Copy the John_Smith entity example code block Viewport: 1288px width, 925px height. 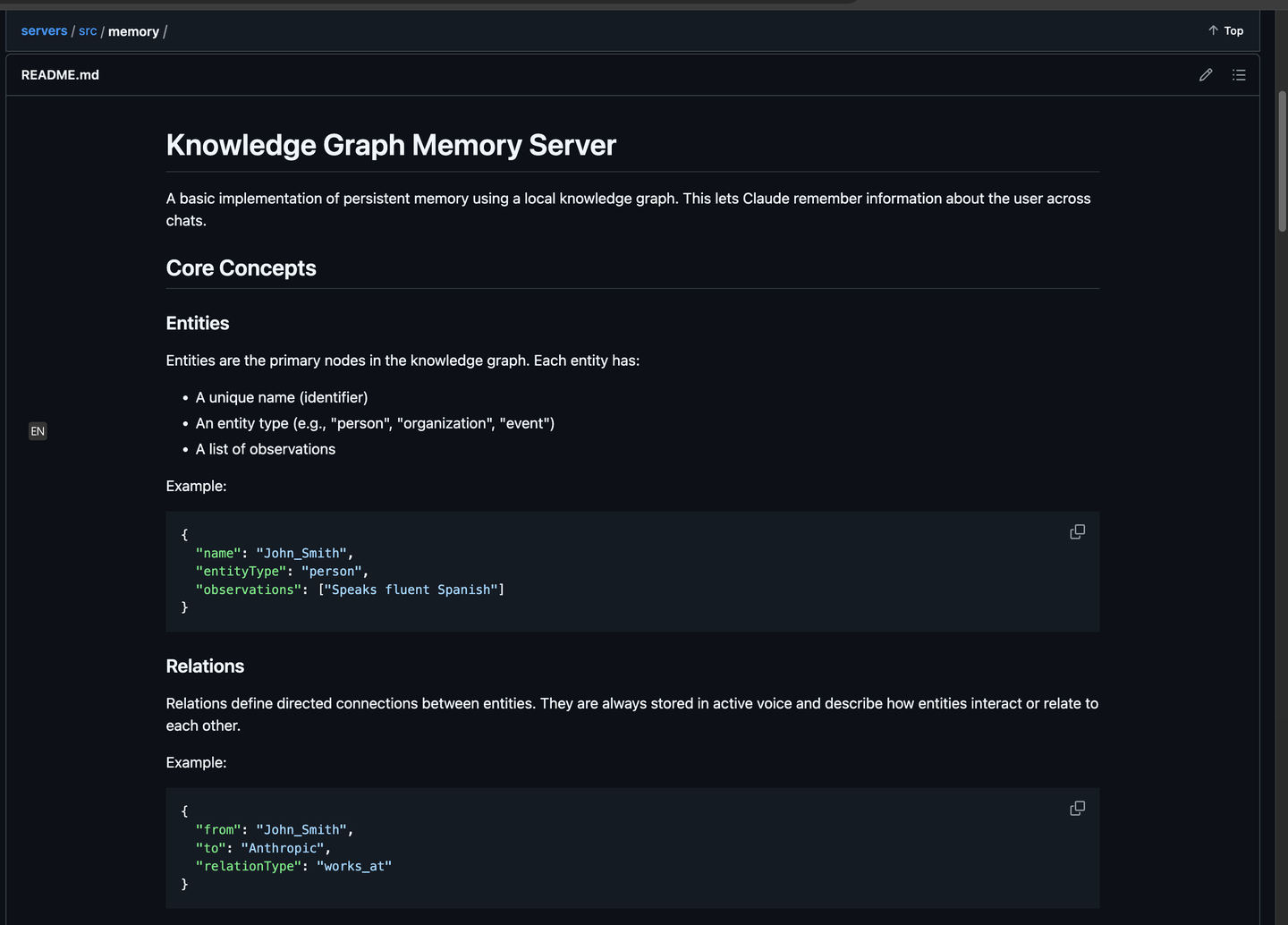pos(1077,532)
